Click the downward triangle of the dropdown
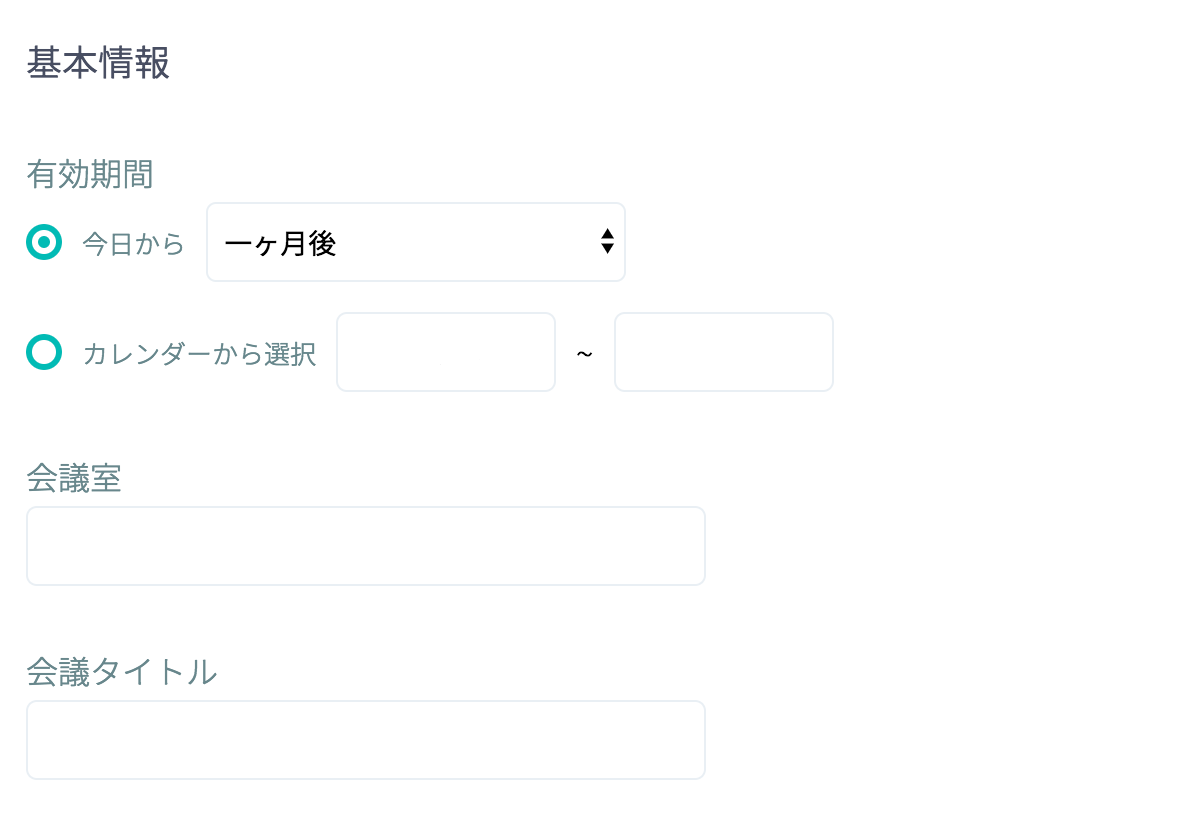Image resolution: width=1178 pixels, height=818 pixels. [x=607, y=249]
